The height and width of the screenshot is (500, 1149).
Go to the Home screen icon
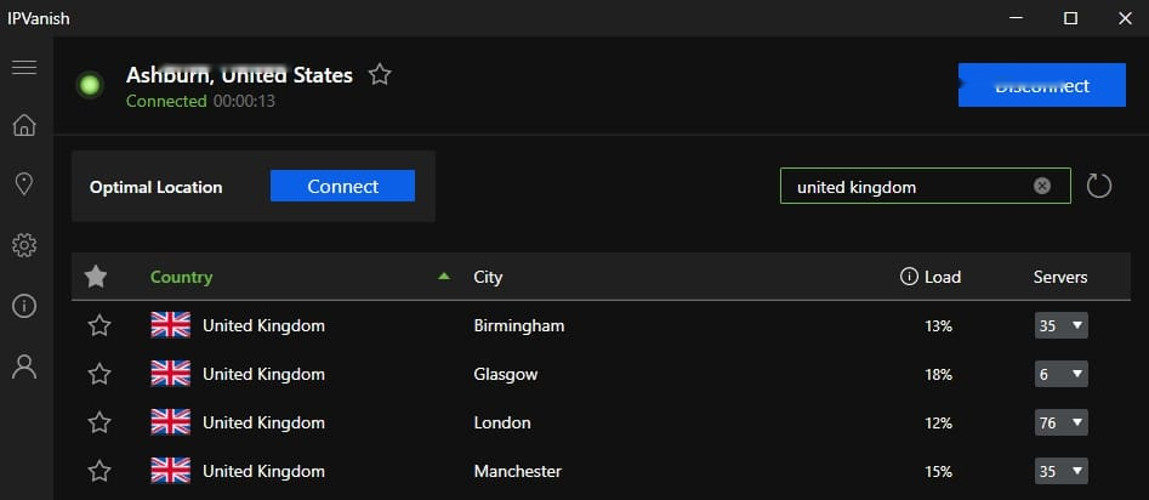click(x=24, y=125)
